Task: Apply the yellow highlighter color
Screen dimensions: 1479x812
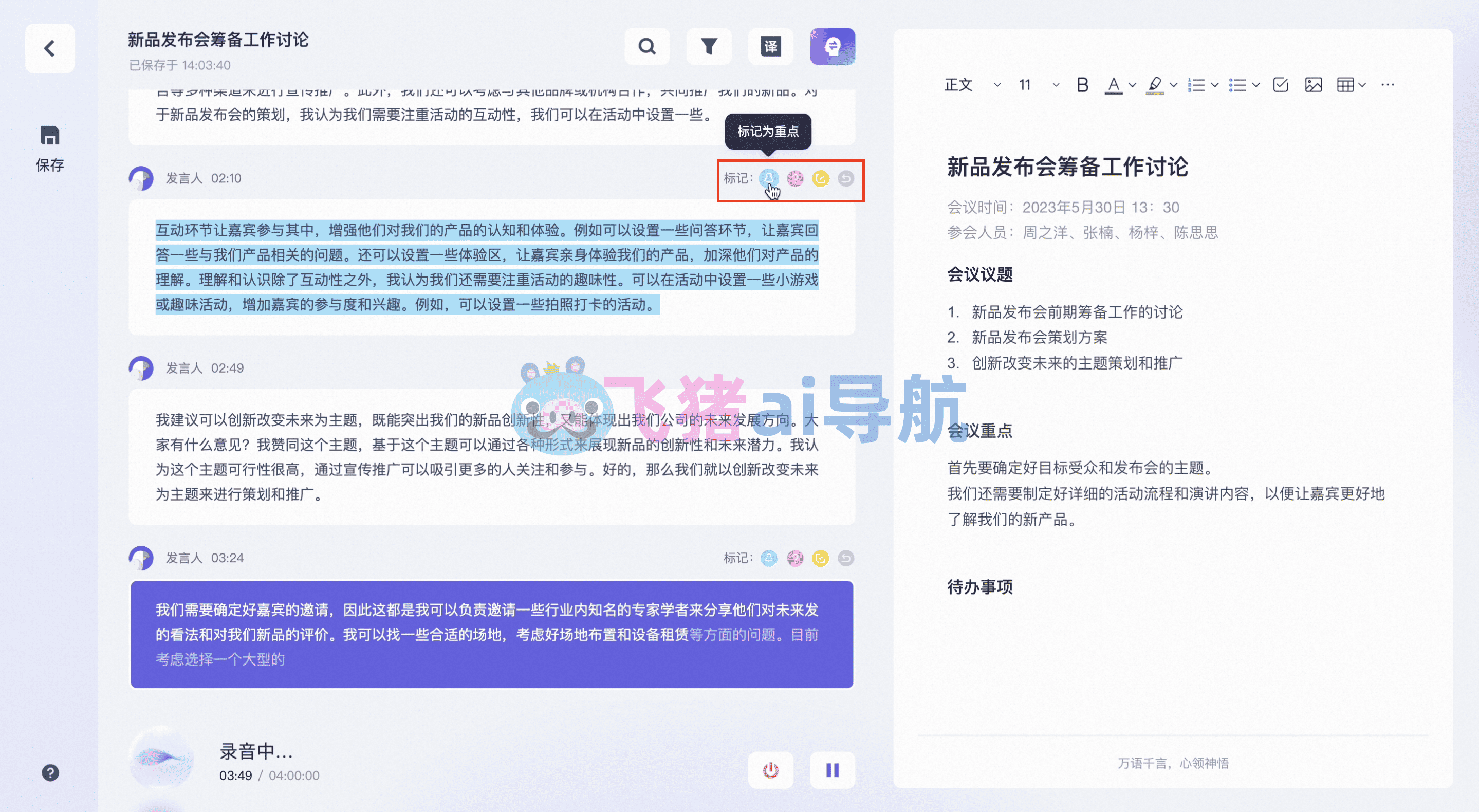Action: coord(1155,85)
